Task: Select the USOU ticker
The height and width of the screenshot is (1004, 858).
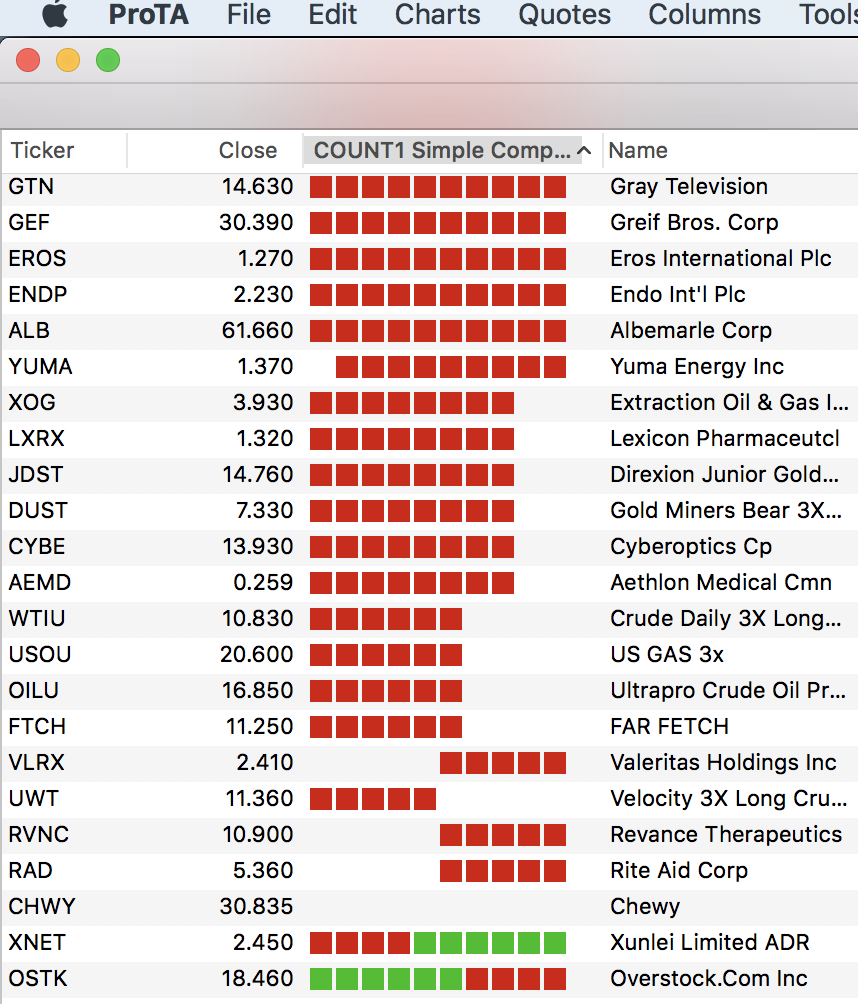Action: pyautogui.click(x=40, y=654)
